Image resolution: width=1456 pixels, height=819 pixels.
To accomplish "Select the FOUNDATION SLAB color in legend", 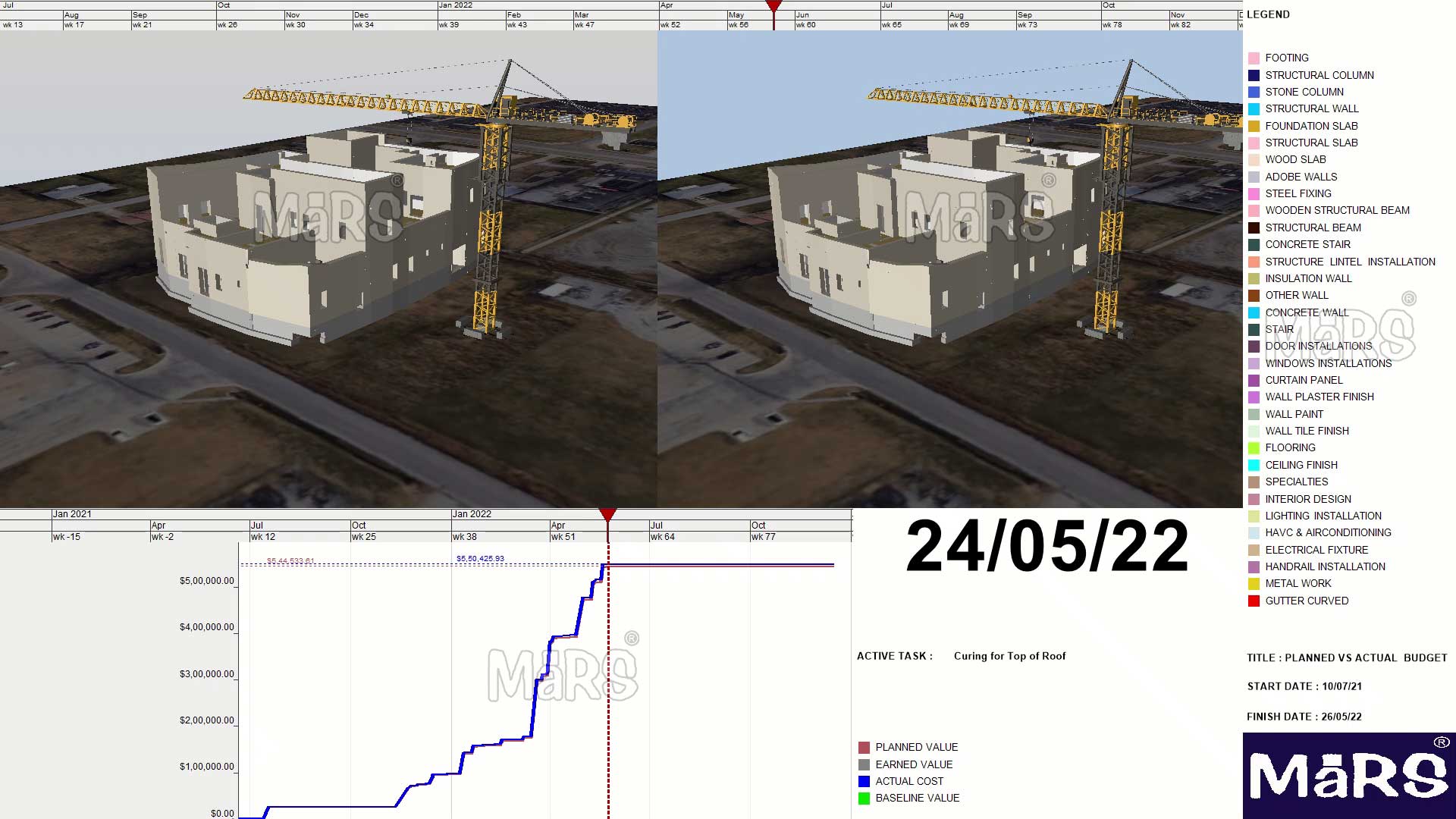I will tap(1253, 126).
